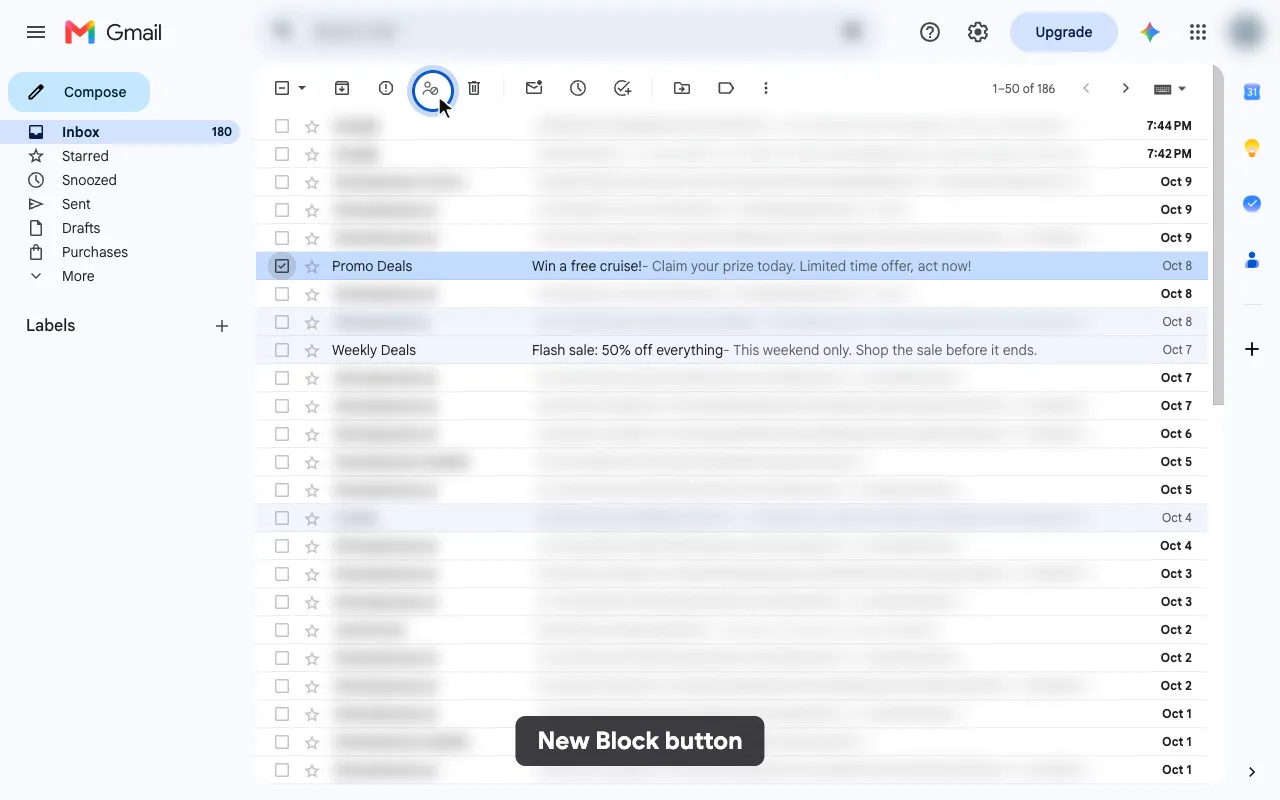Open Contacts side panel
This screenshot has width=1280, height=800.
(x=1252, y=260)
